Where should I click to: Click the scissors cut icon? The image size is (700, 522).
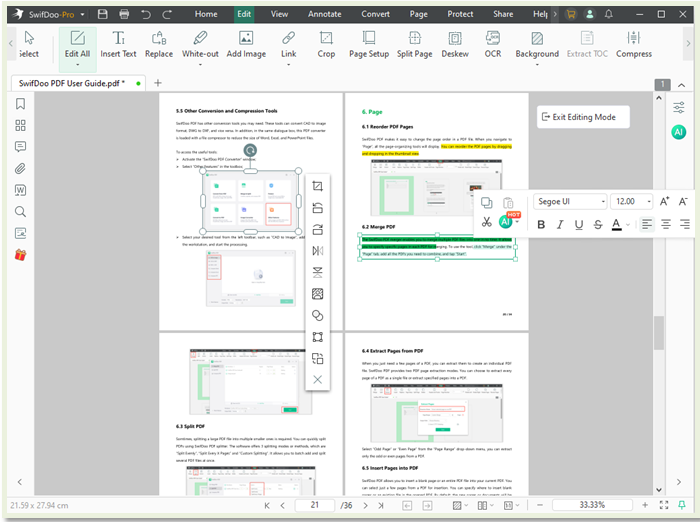486,222
